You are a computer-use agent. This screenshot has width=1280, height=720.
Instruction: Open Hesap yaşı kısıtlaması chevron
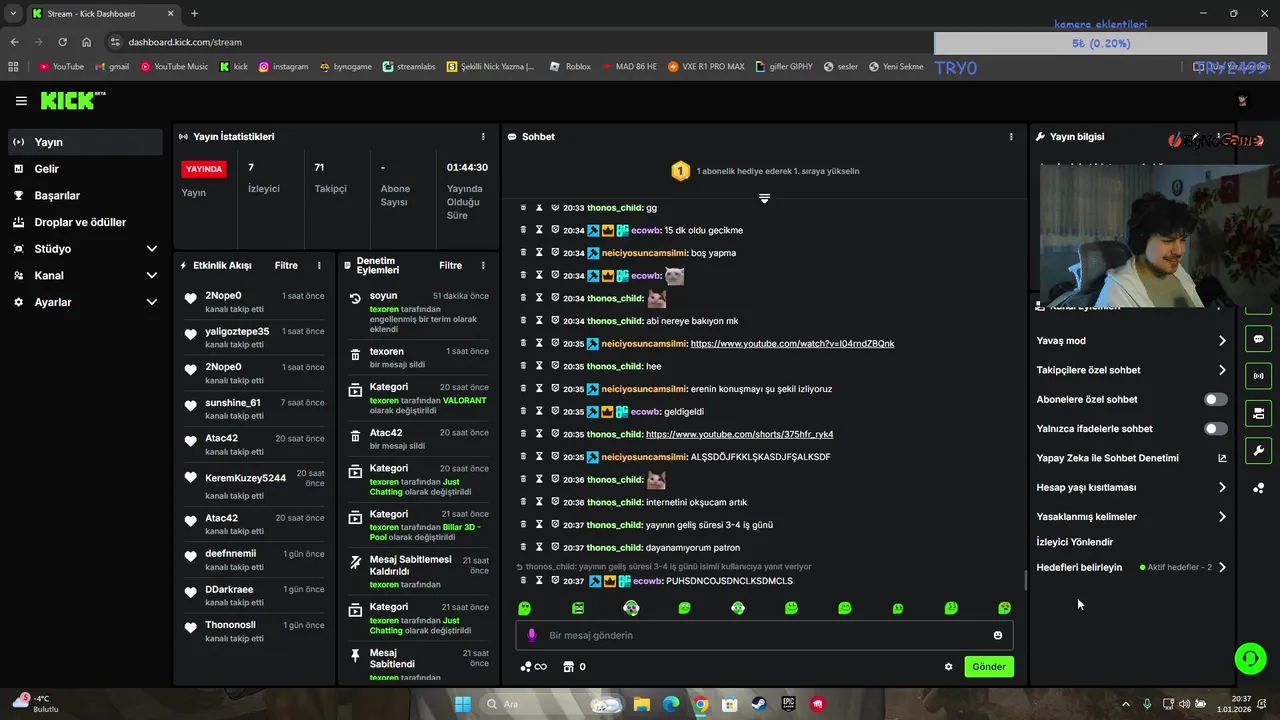pos(1222,488)
